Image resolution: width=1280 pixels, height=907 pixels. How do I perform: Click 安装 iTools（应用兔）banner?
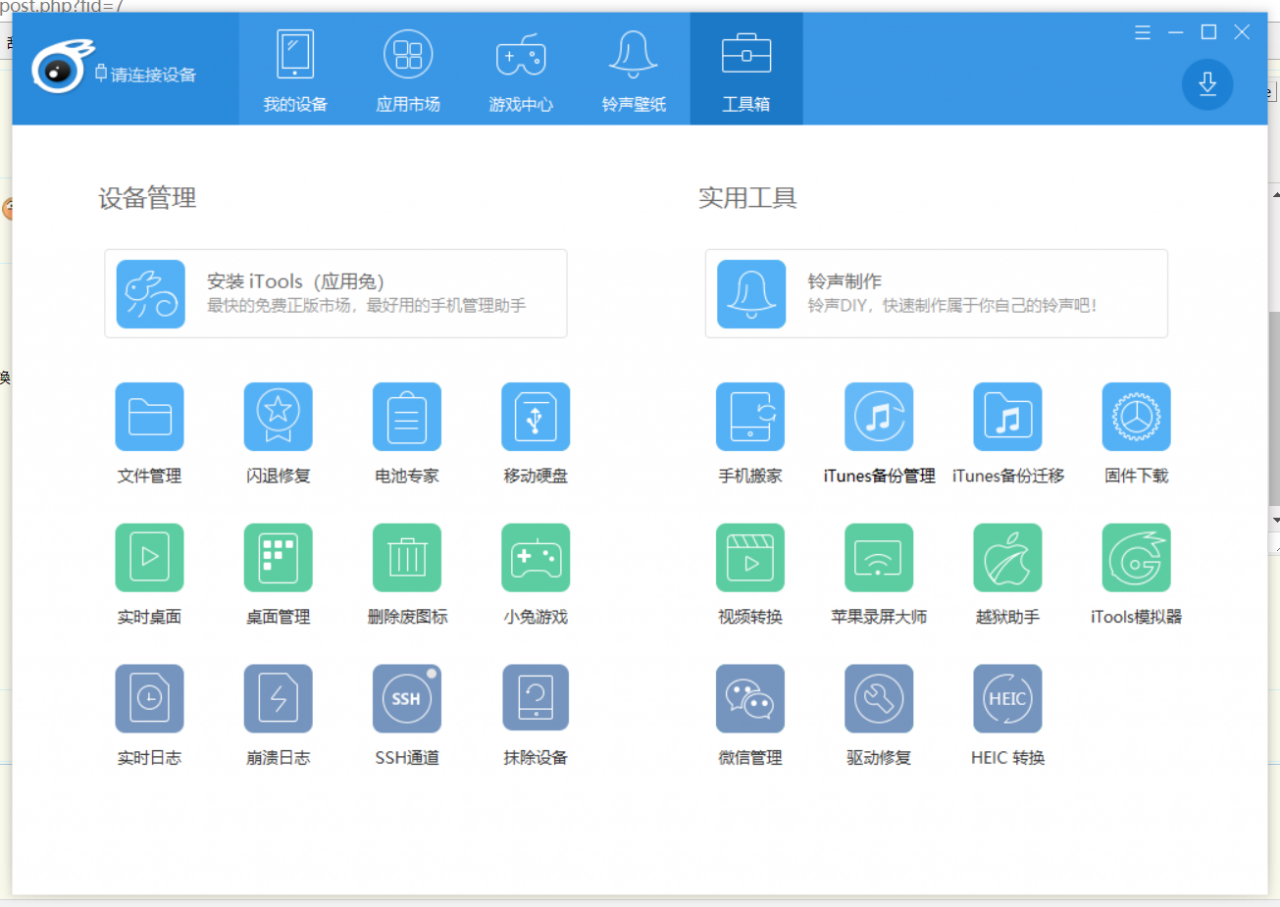pos(336,293)
